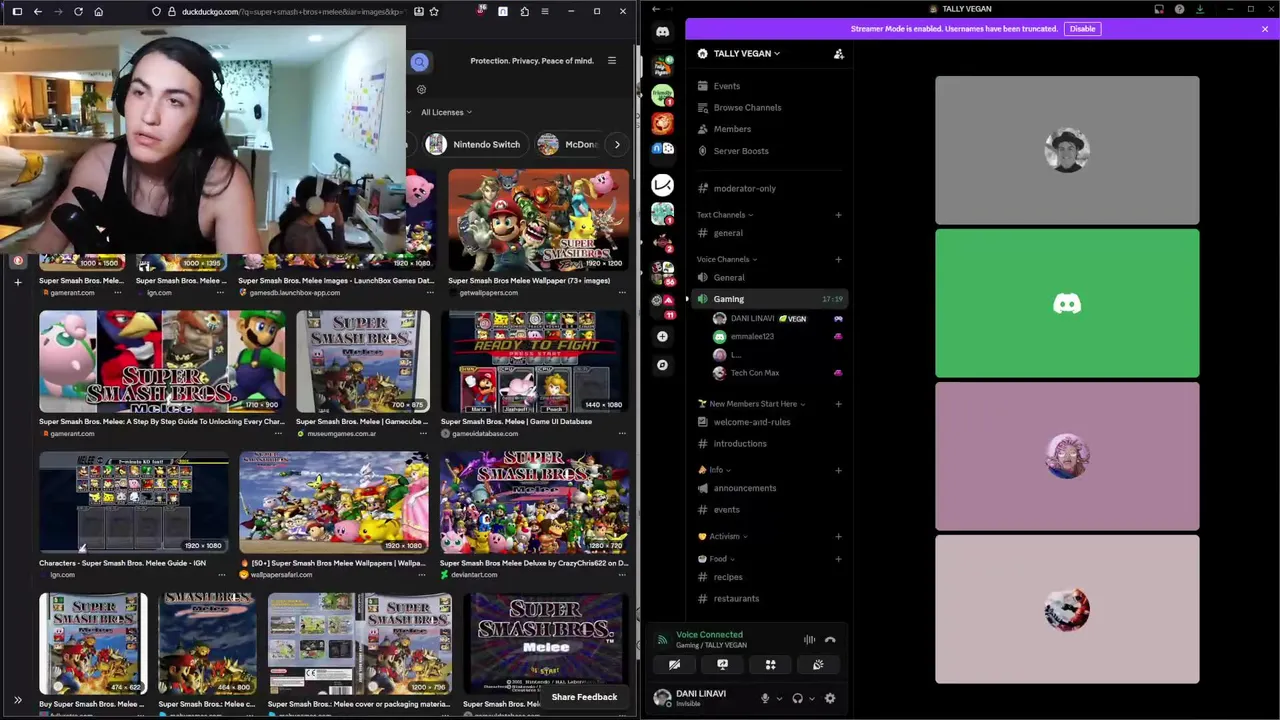Screen dimensions: 1280x720
Task: Disable Streamer Mode
Action: (1082, 29)
